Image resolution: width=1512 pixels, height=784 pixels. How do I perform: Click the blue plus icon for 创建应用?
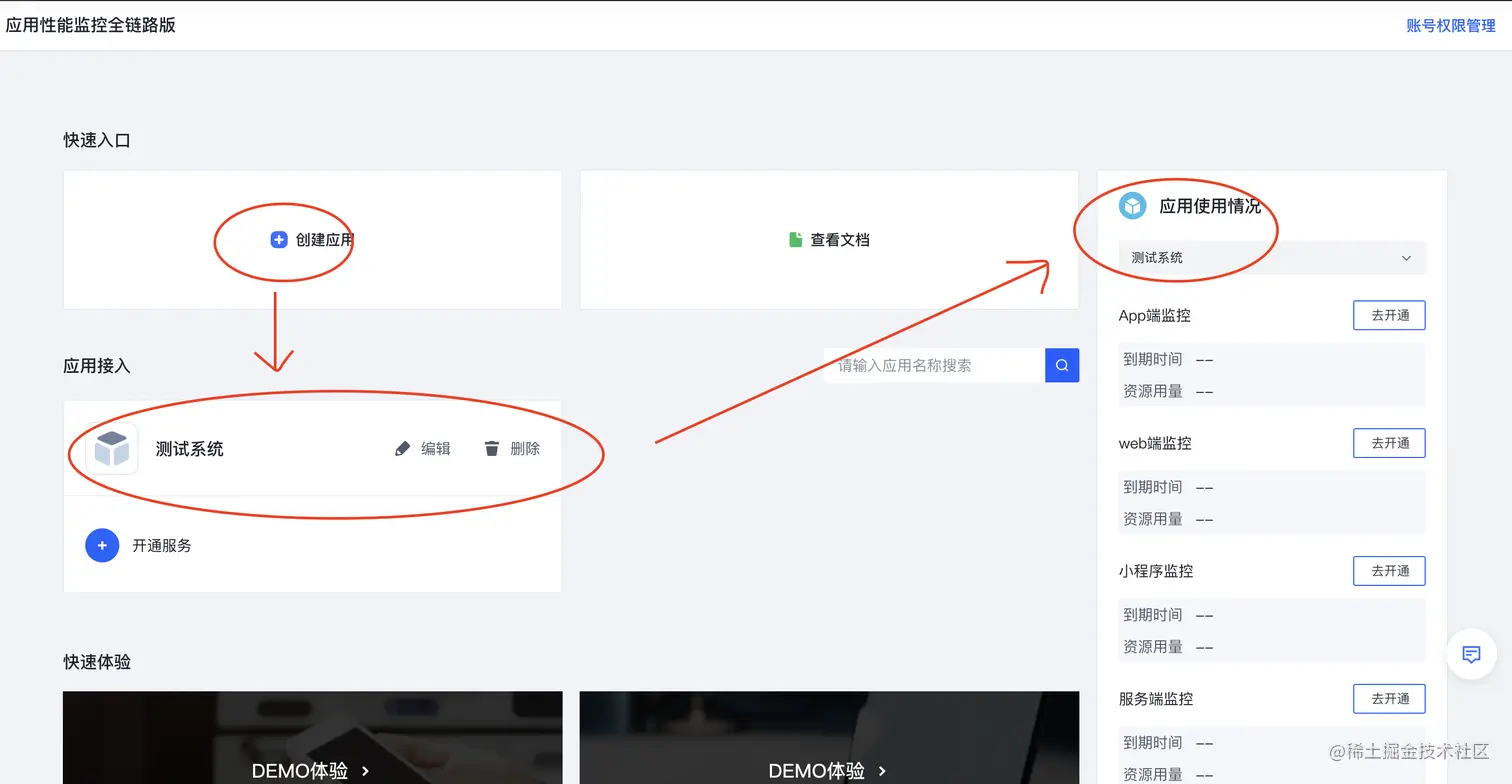click(x=279, y=240)
